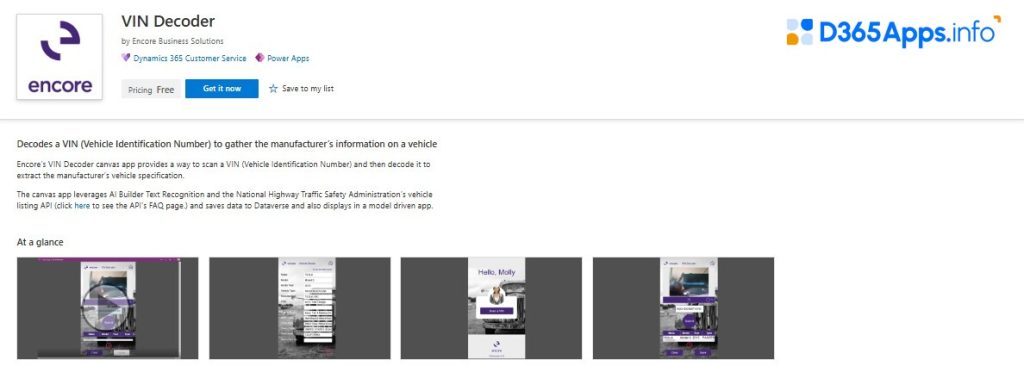Click the Power Apps diamond icon
Image resolution: width=1024 pixels, height=366 pixels.
[260, 58]
